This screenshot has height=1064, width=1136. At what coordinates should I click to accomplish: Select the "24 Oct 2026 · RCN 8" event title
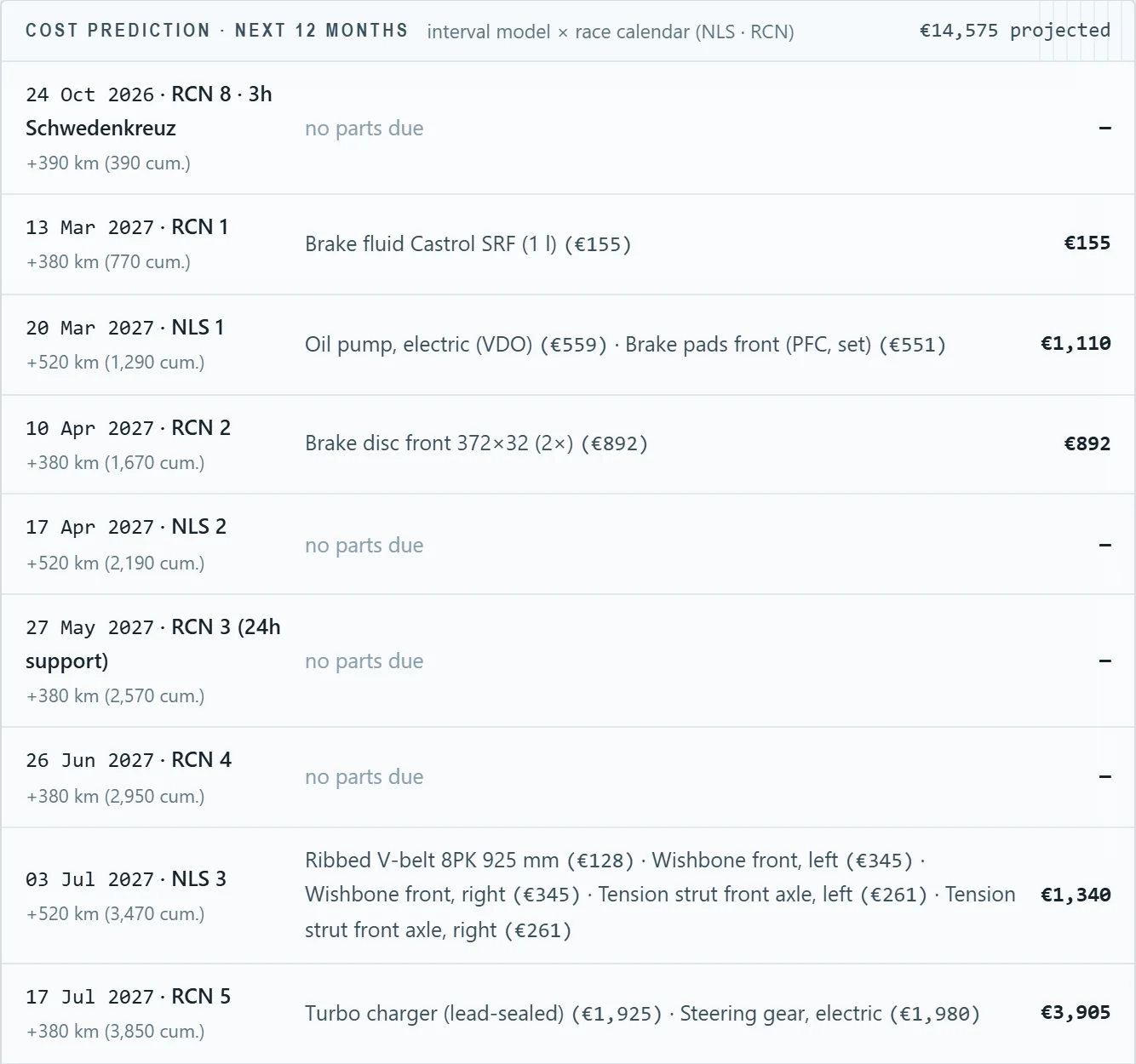pos(149,111)
